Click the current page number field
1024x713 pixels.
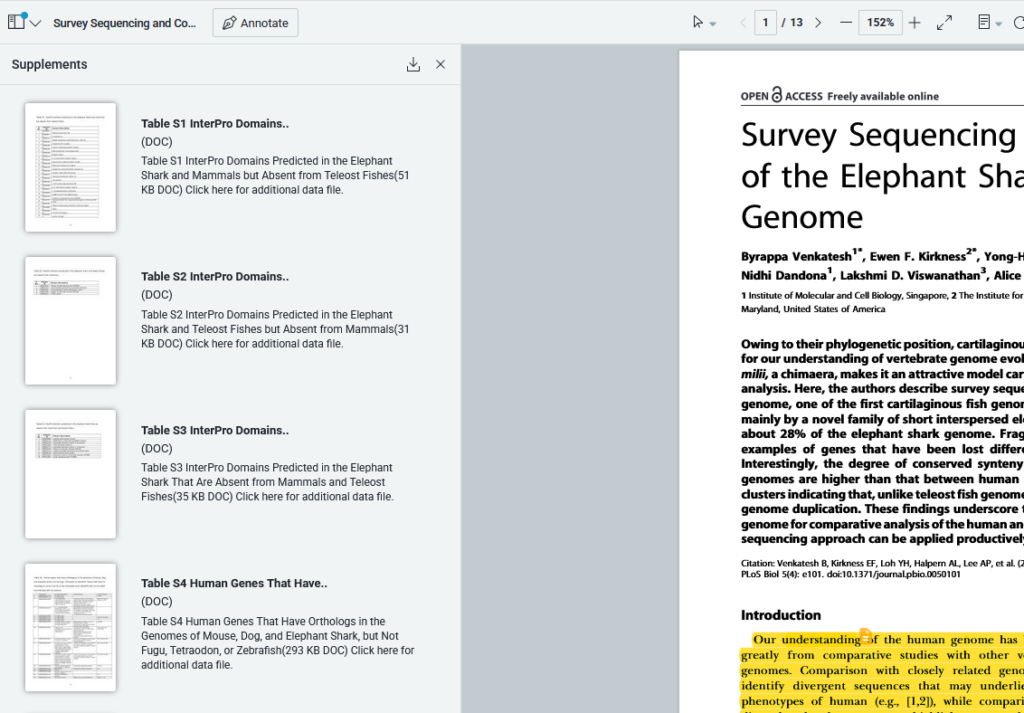766,23
